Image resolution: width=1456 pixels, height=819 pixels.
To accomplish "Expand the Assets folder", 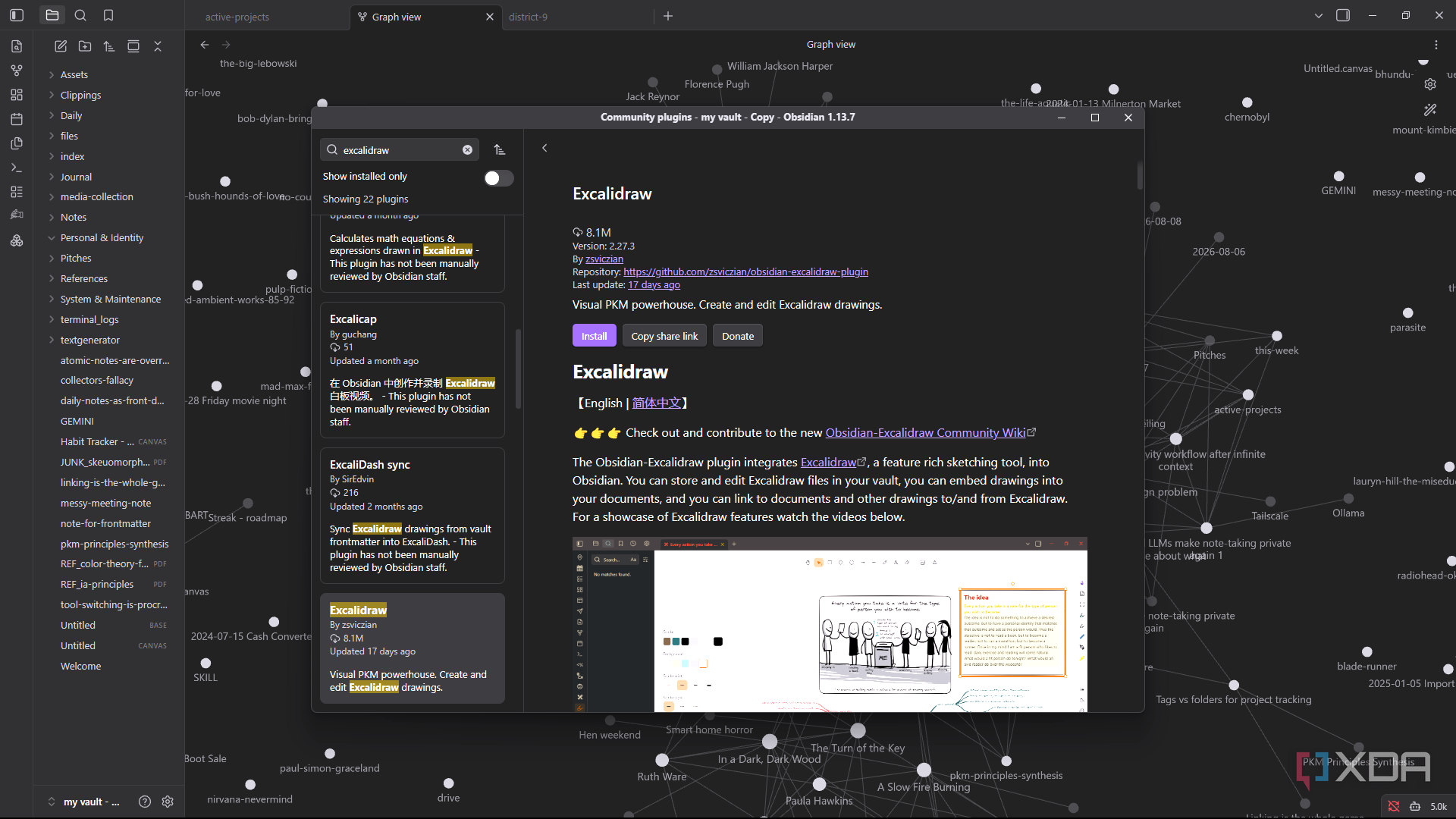I will (74, 74).
